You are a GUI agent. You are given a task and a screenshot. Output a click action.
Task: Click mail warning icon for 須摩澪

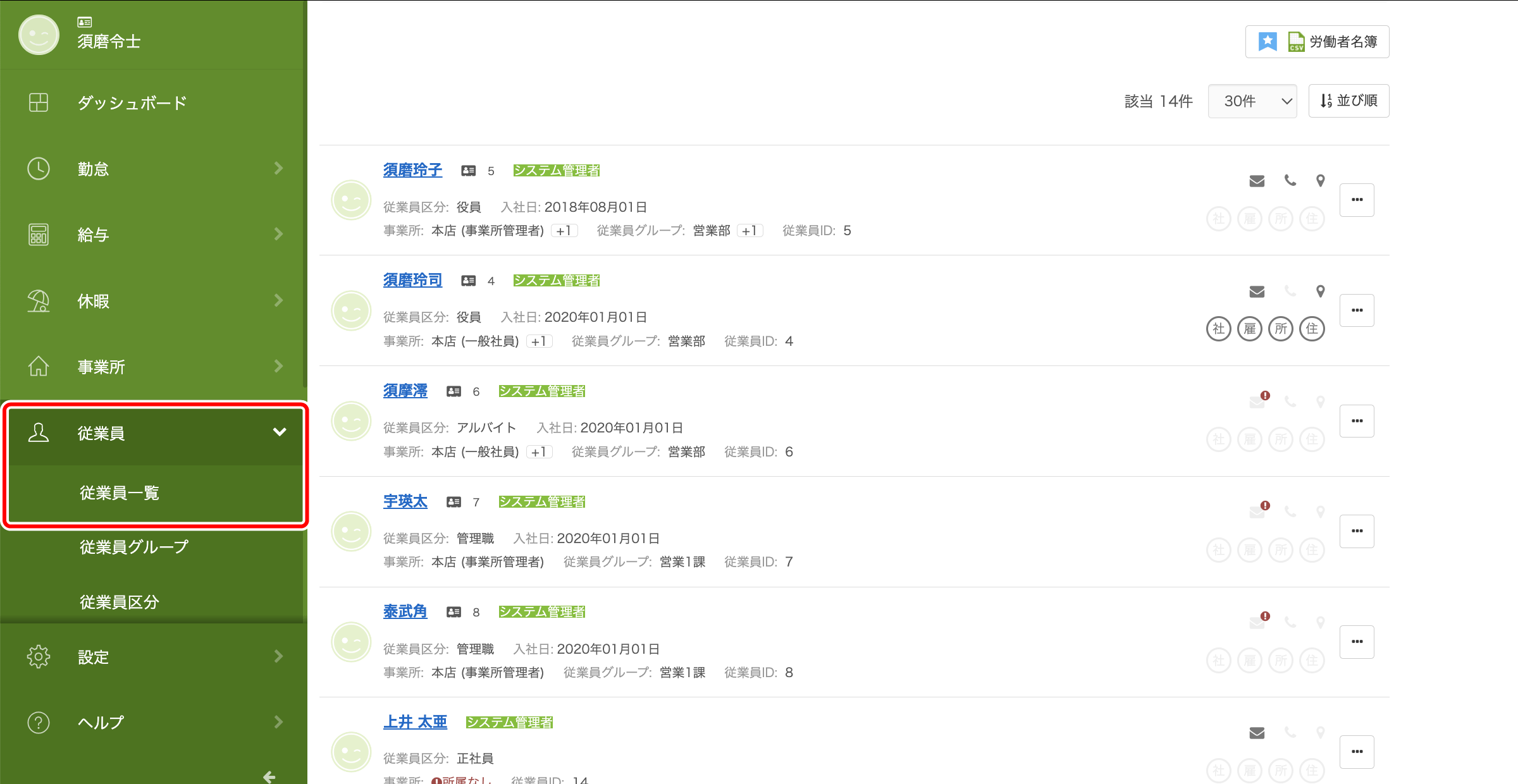click(x=1258, y=401)
